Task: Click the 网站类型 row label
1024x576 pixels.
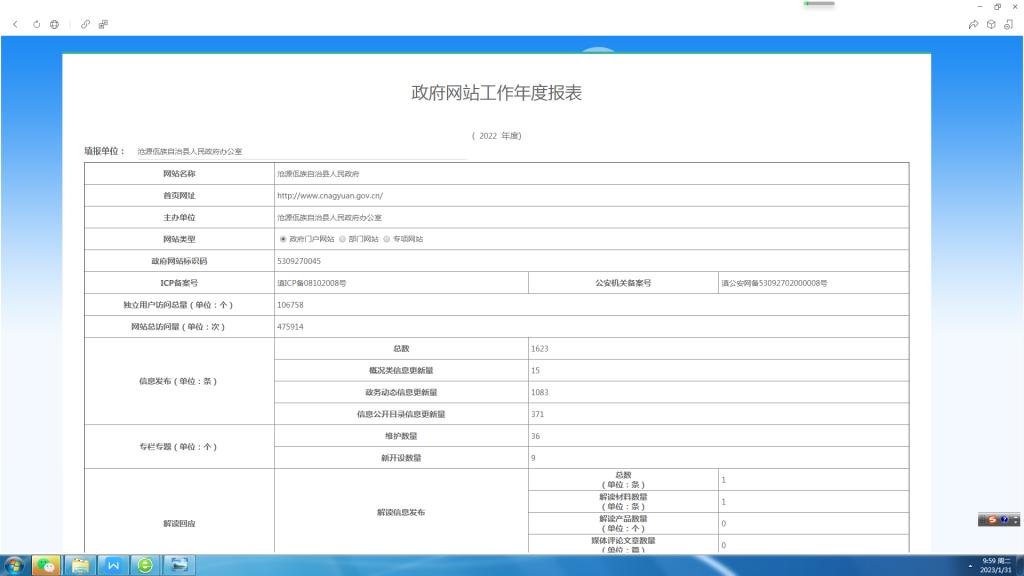Action: (x=179, y=239)
